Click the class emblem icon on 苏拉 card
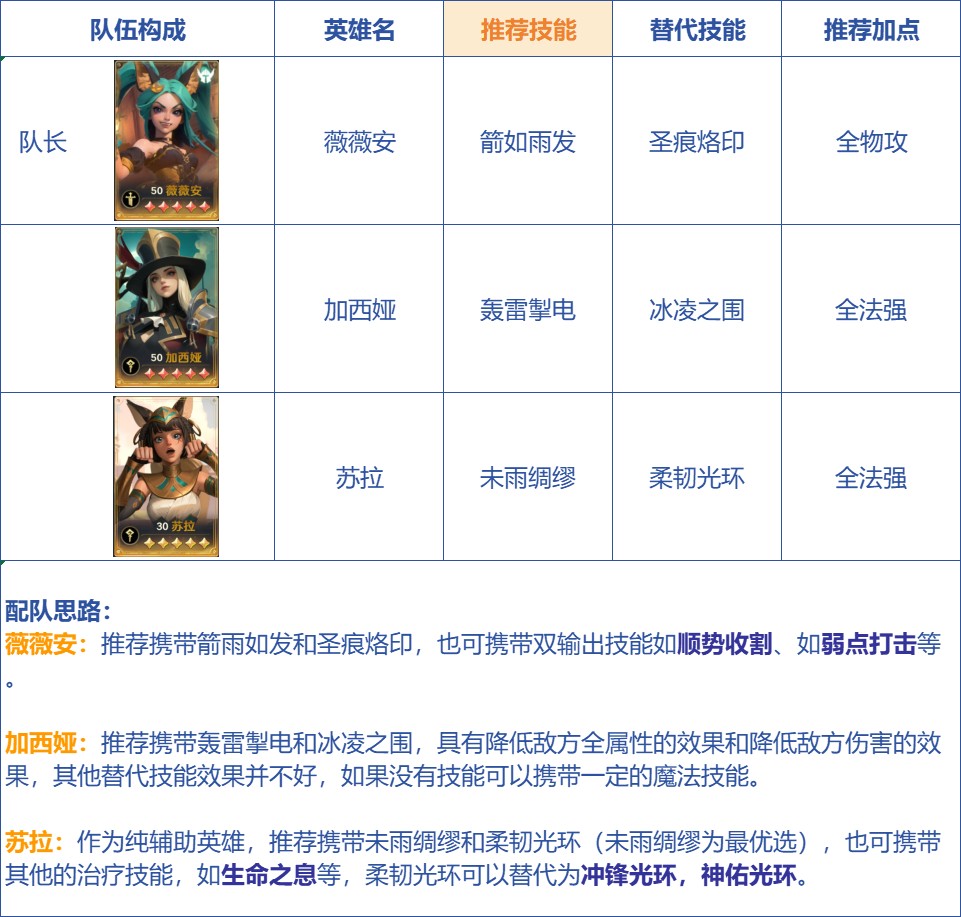This screenshot has width=961, height=917. (x=130, y=535)
